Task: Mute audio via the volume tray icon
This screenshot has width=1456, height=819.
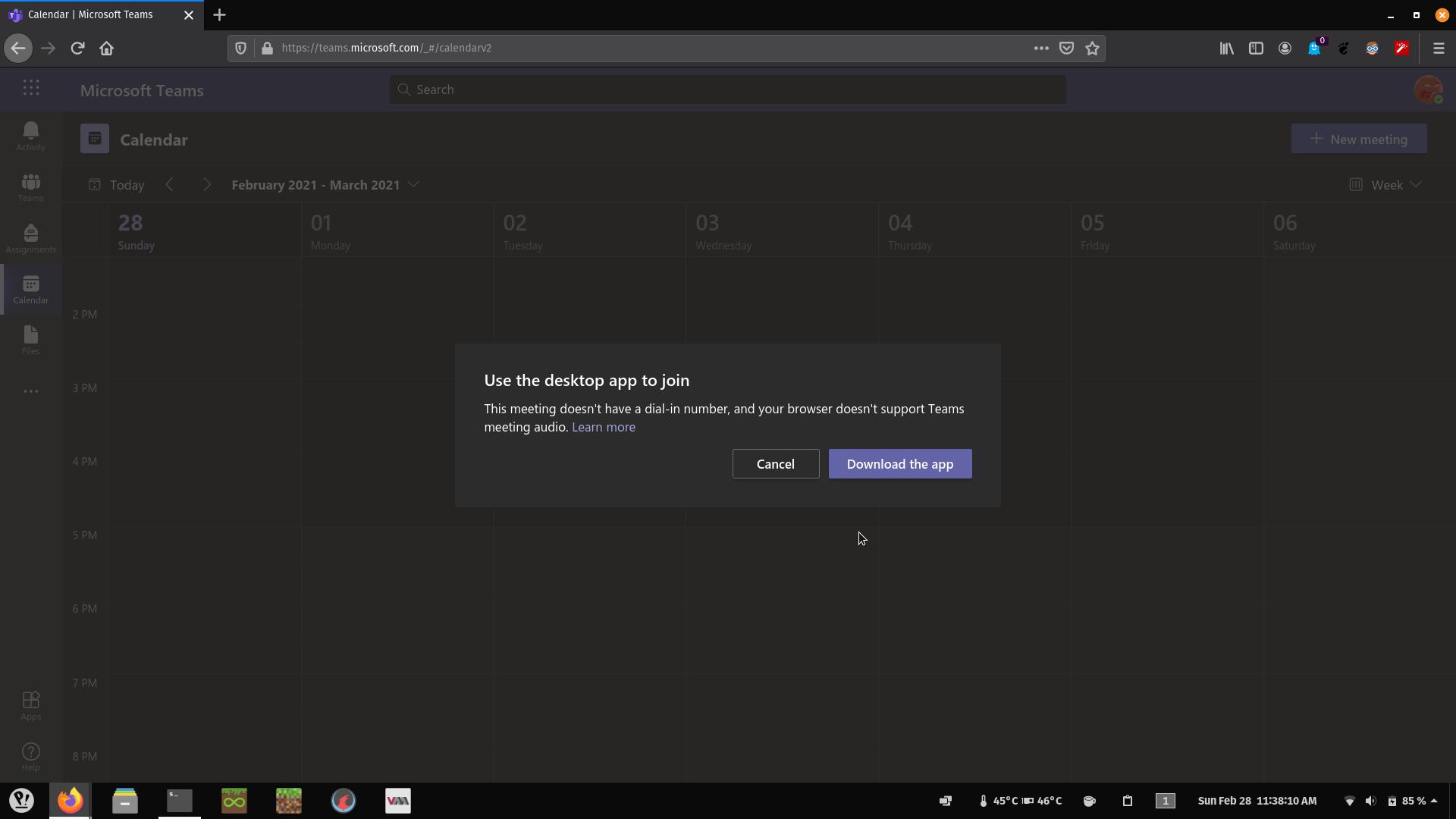Action: tap(1372, 801)
